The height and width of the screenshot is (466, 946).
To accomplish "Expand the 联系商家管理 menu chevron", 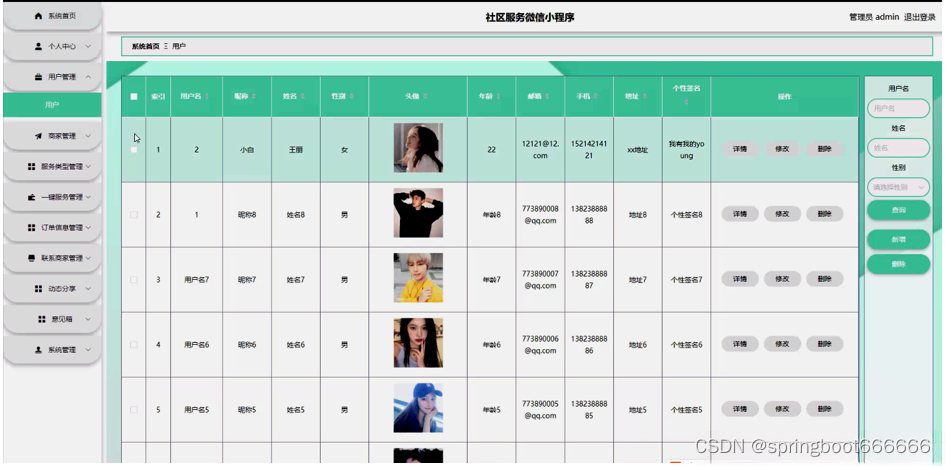I will coord(88,258).
